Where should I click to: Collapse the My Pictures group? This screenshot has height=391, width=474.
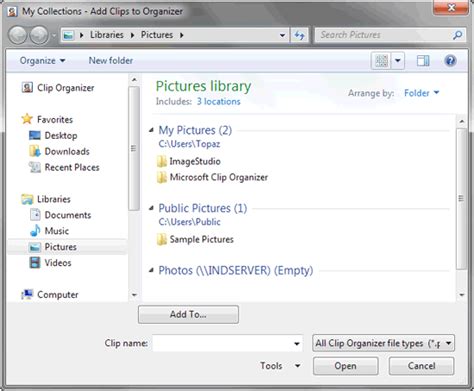(x=151, y=130)
